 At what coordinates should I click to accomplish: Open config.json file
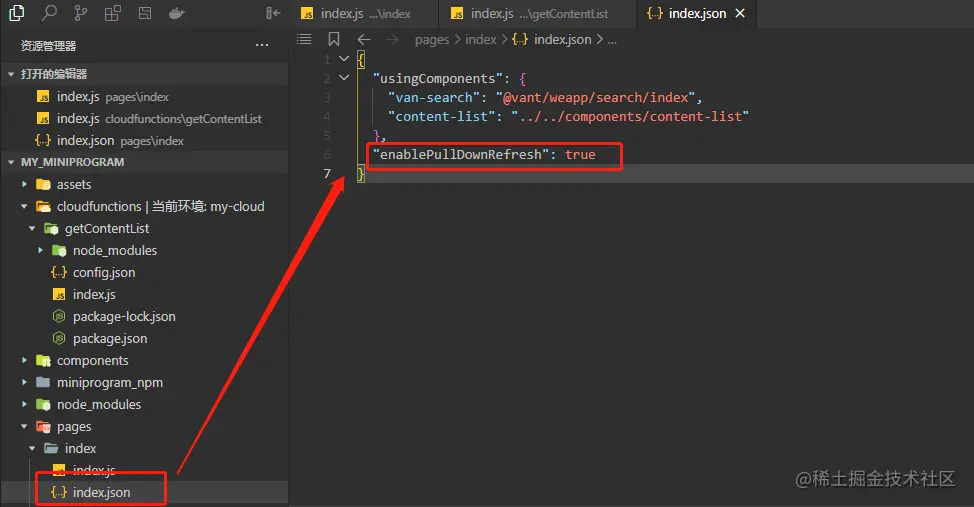point(144,272)
